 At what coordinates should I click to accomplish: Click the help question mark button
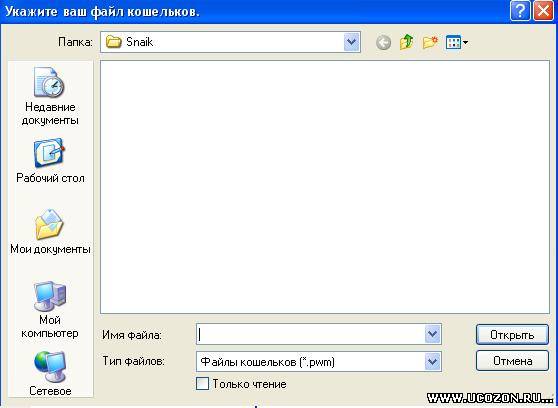(520, 11)
